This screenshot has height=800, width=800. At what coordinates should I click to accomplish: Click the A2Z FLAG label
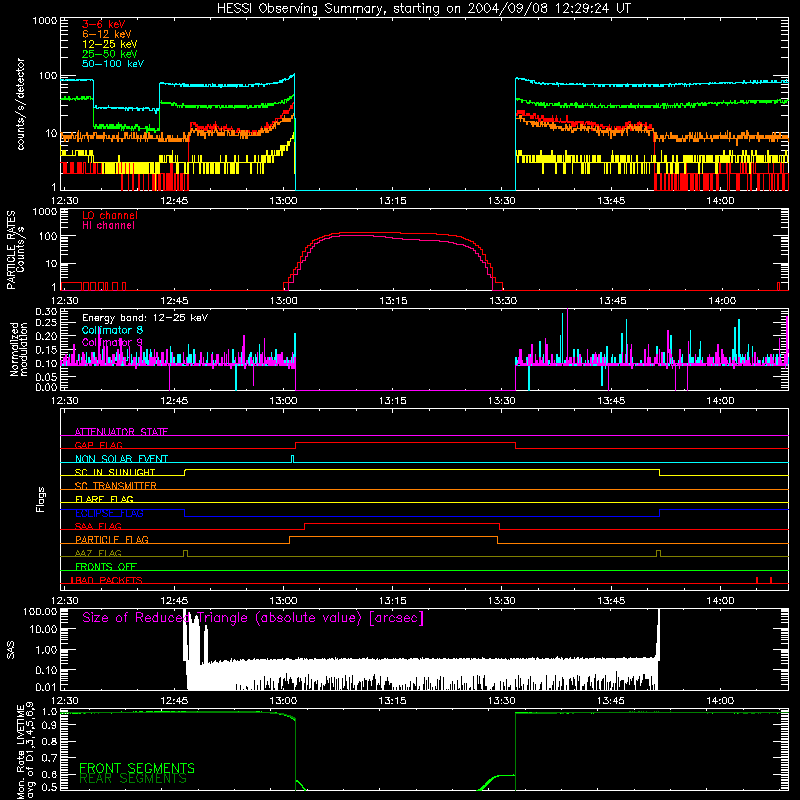coord(98,554)
